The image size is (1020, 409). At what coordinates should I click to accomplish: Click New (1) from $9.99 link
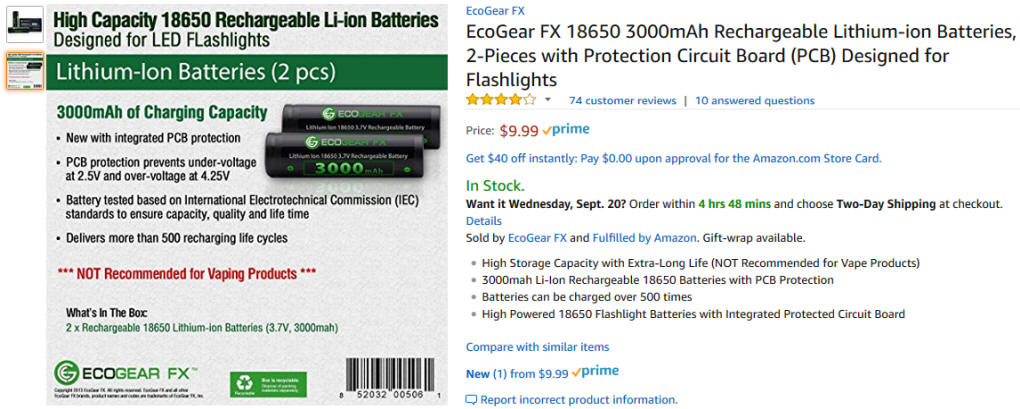pos(516,373)
